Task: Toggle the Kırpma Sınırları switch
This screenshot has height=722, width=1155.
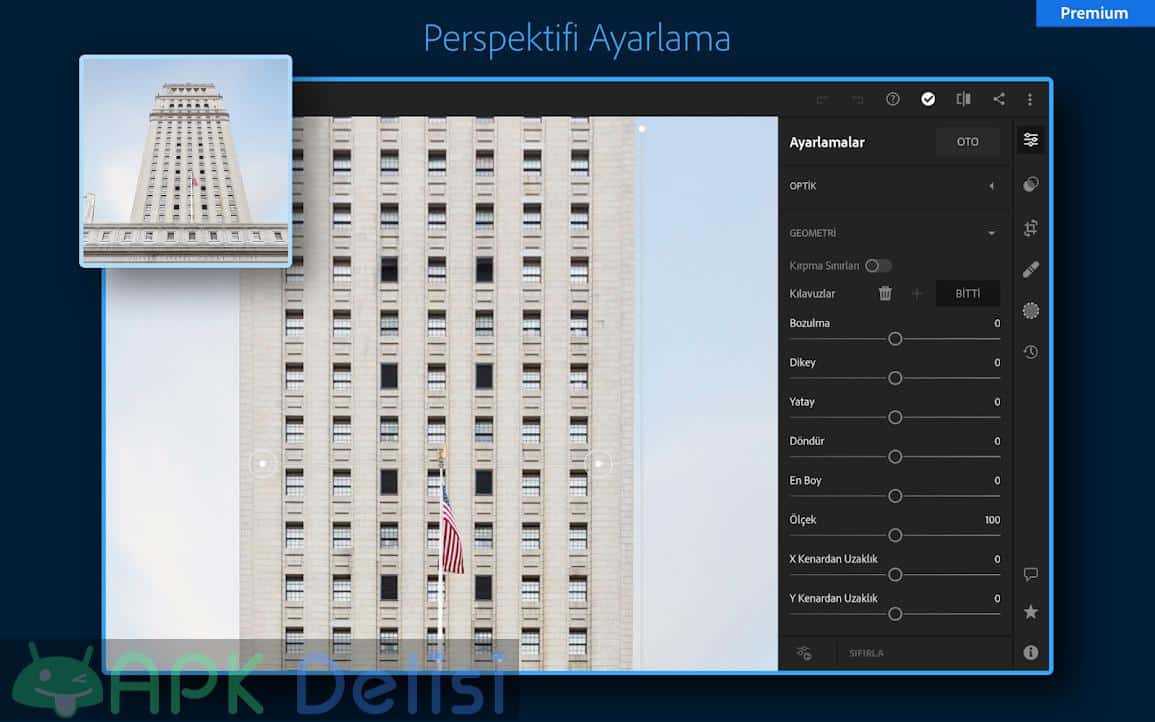Action: click(878, 266)
